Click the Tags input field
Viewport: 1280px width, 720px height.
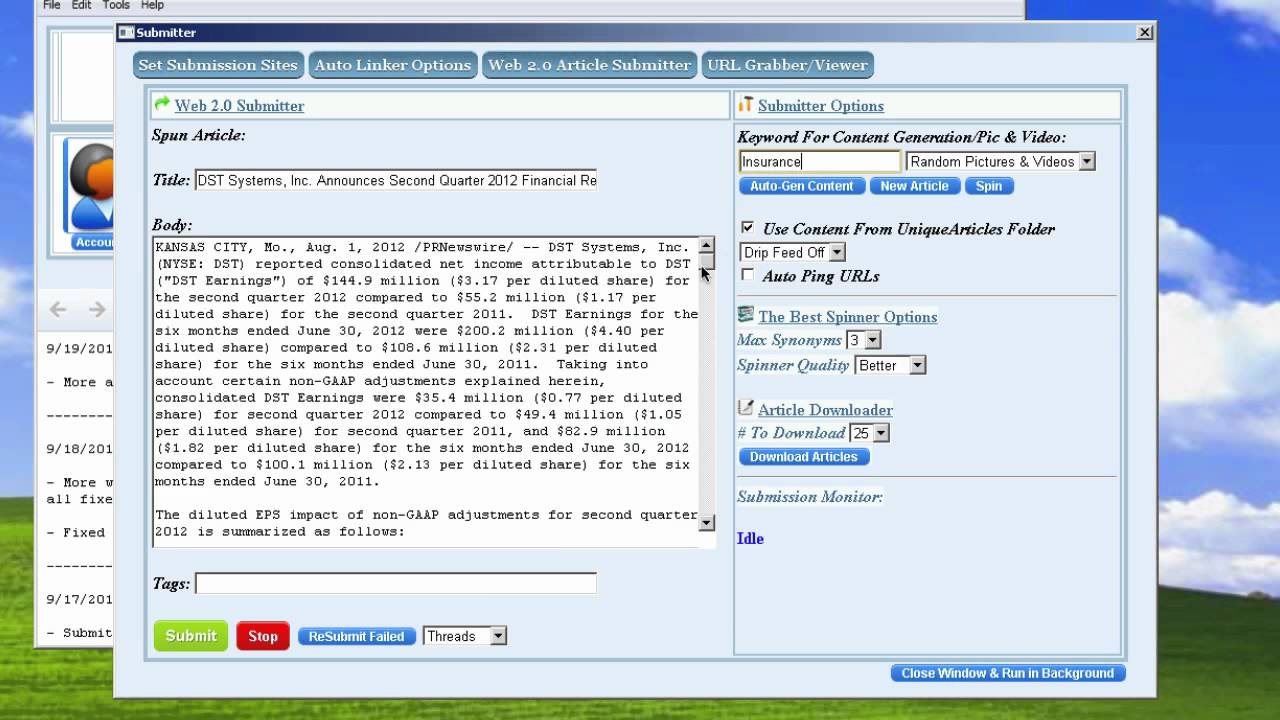pos(396,583)
